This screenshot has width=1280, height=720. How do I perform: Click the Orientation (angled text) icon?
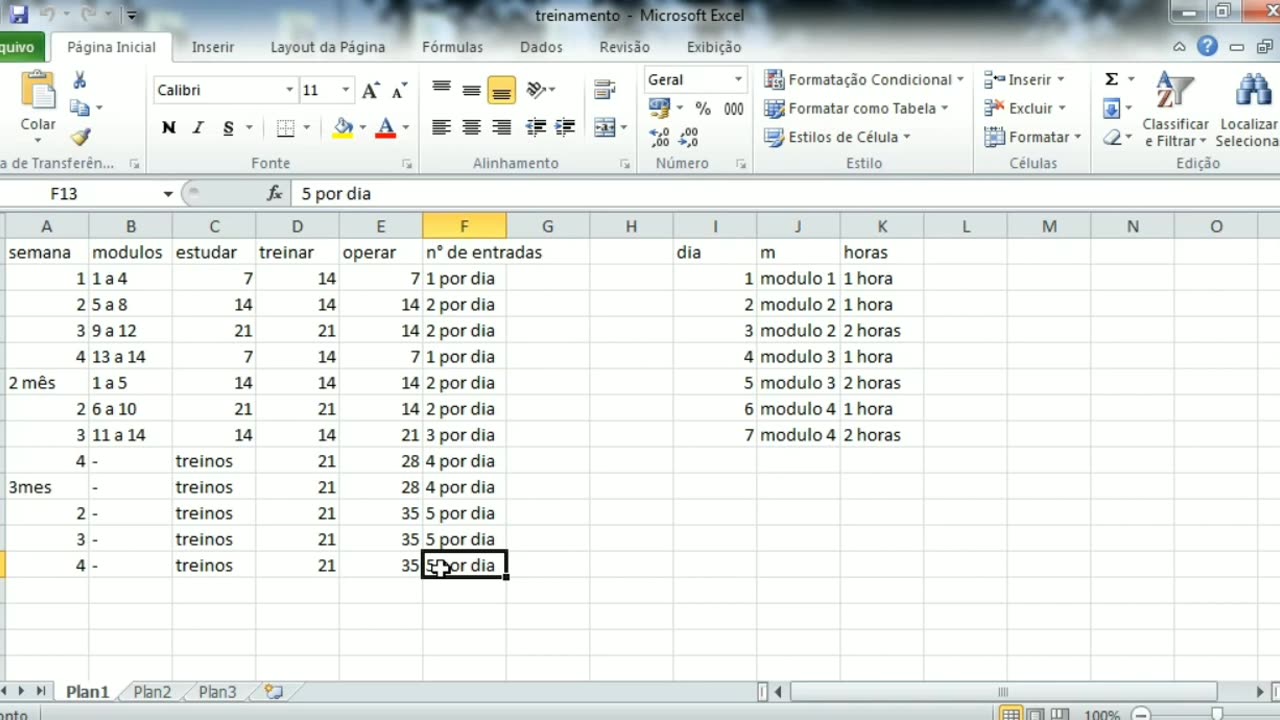pos(536,90)
